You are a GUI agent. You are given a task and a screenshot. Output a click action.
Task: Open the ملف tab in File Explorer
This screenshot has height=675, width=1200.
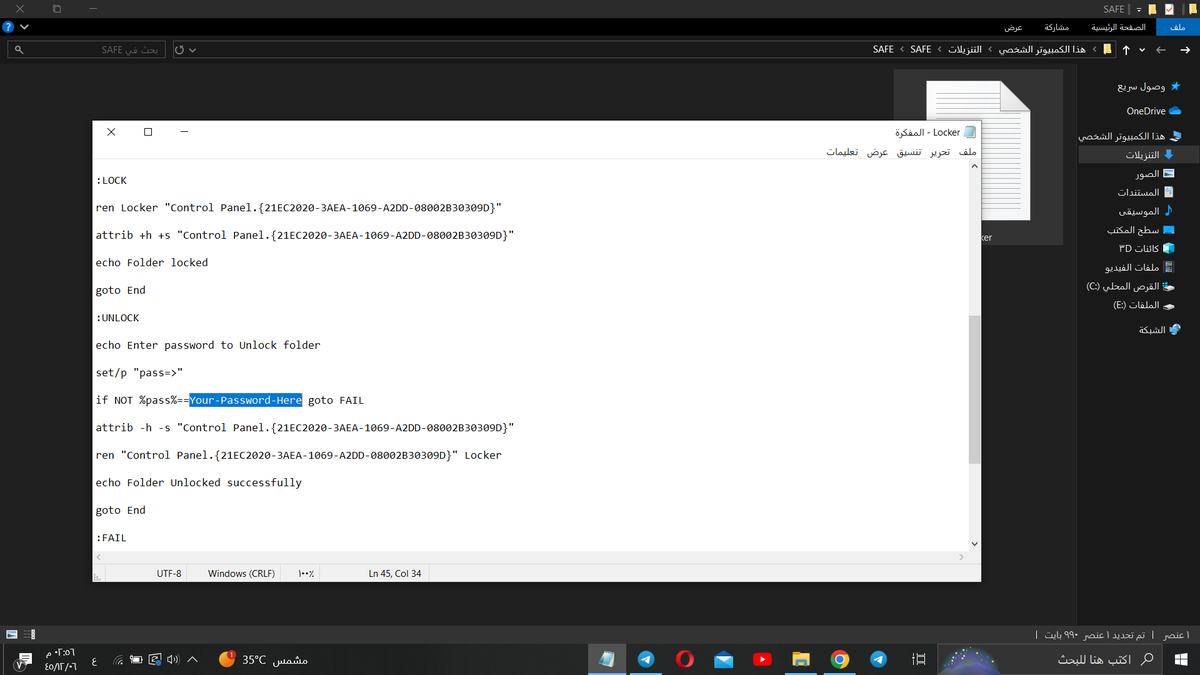pyautogui.click(x=1177, y=27)
